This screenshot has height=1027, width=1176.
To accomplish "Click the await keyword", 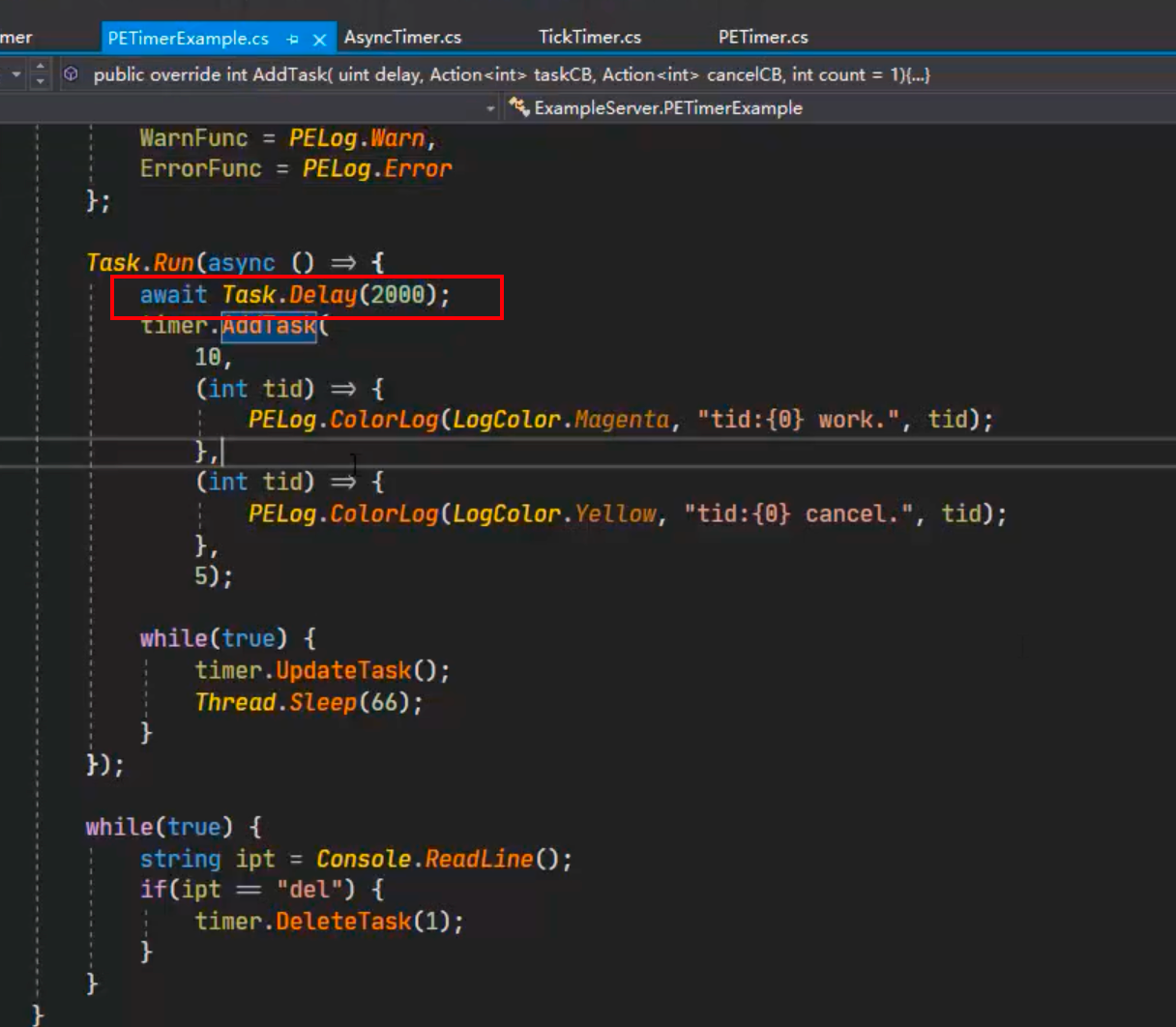I will [x=173, y=295].
